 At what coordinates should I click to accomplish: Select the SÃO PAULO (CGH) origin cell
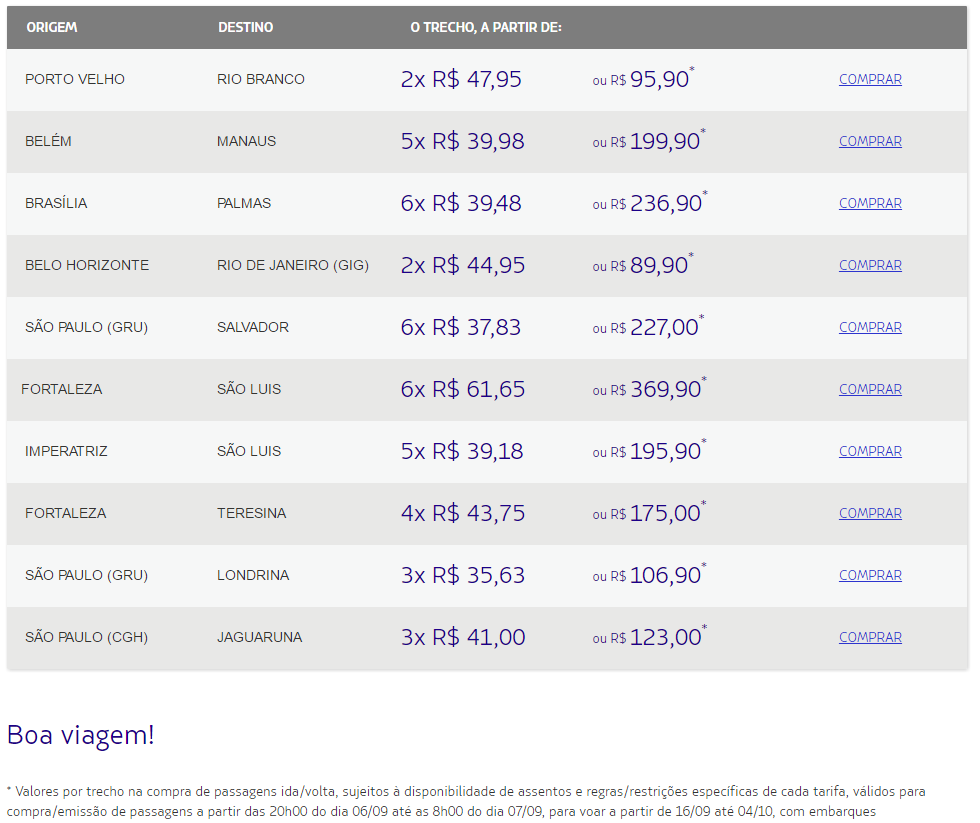(86, 637)
